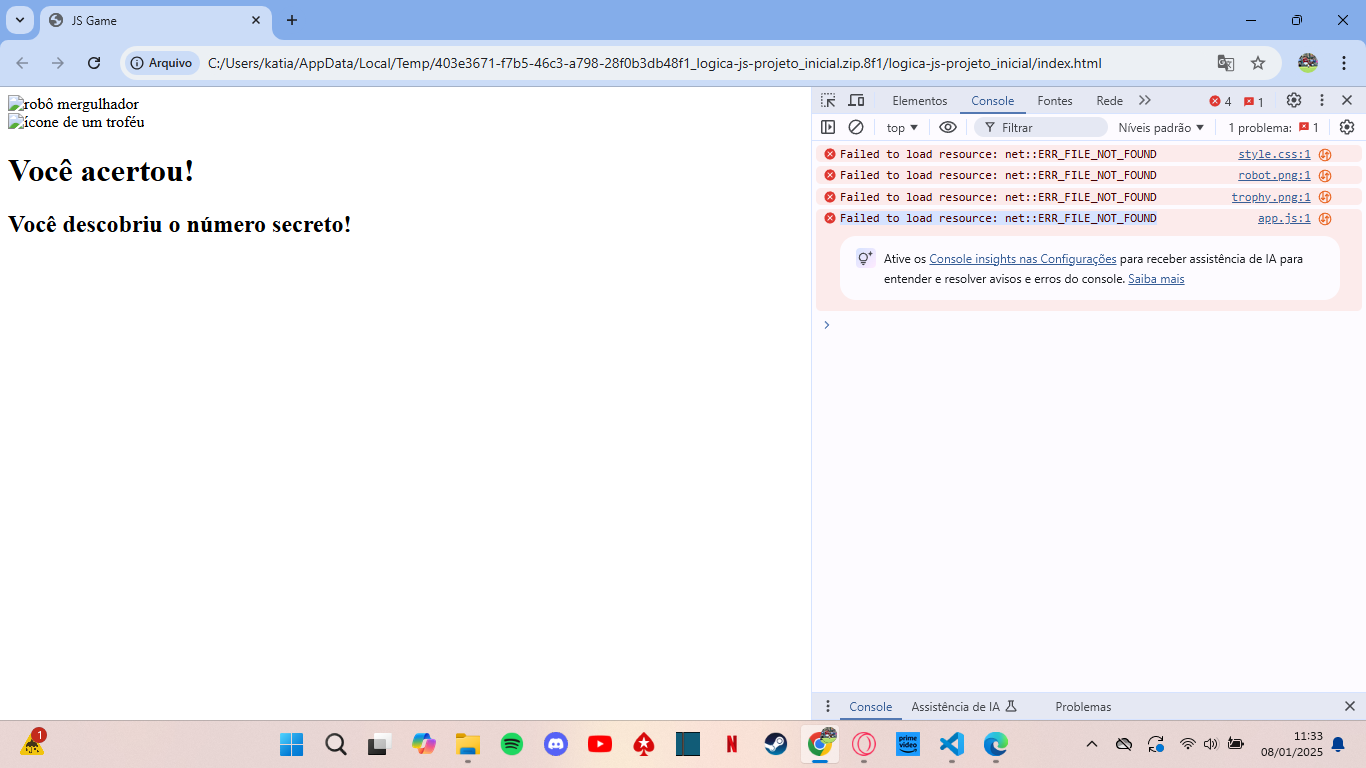Screen dimensions: 1366x768
Task: Open the robot.png:1 source link
Action: tap(1274, 175)
